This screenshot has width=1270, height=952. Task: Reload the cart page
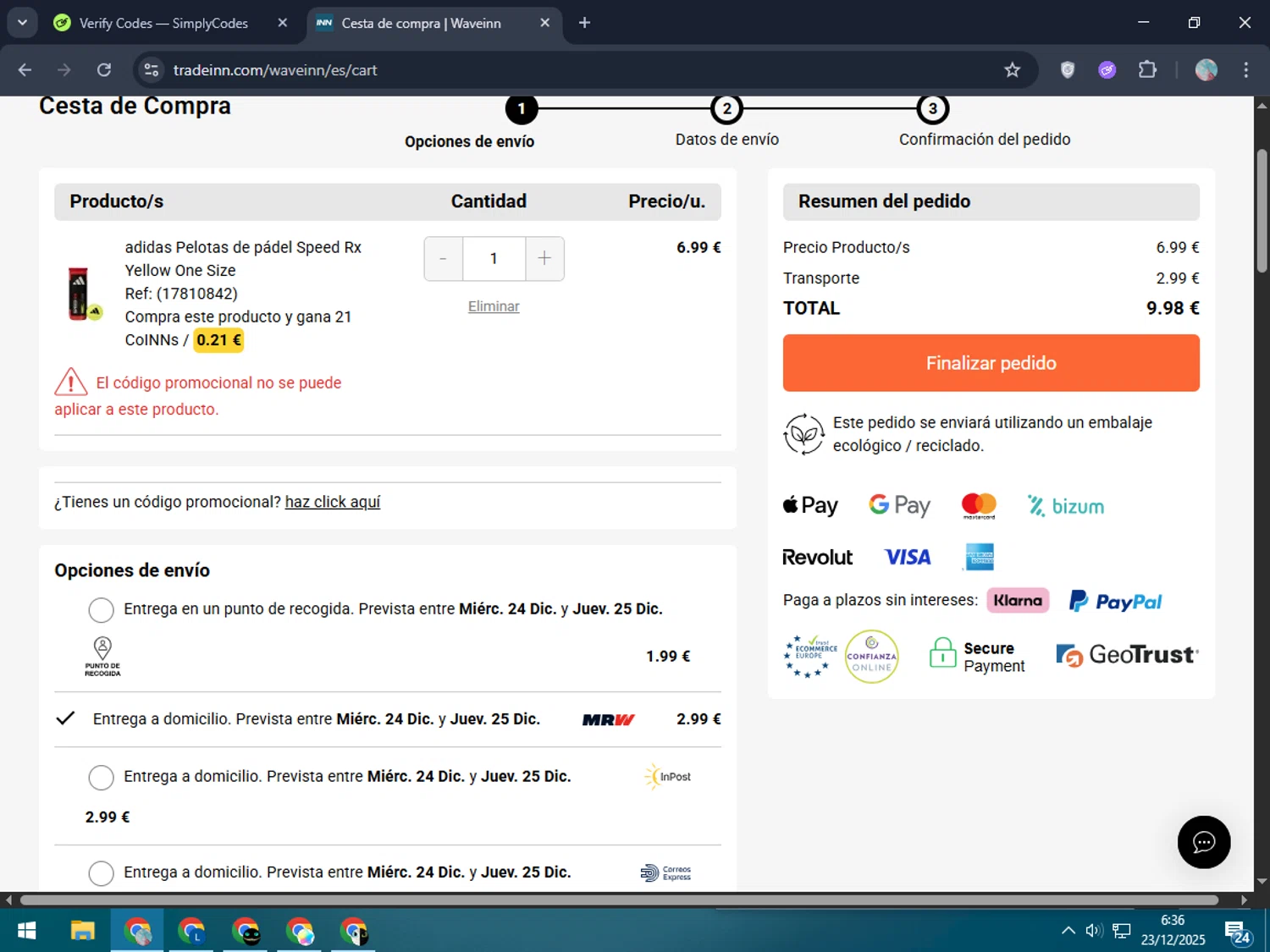(104, 70)
